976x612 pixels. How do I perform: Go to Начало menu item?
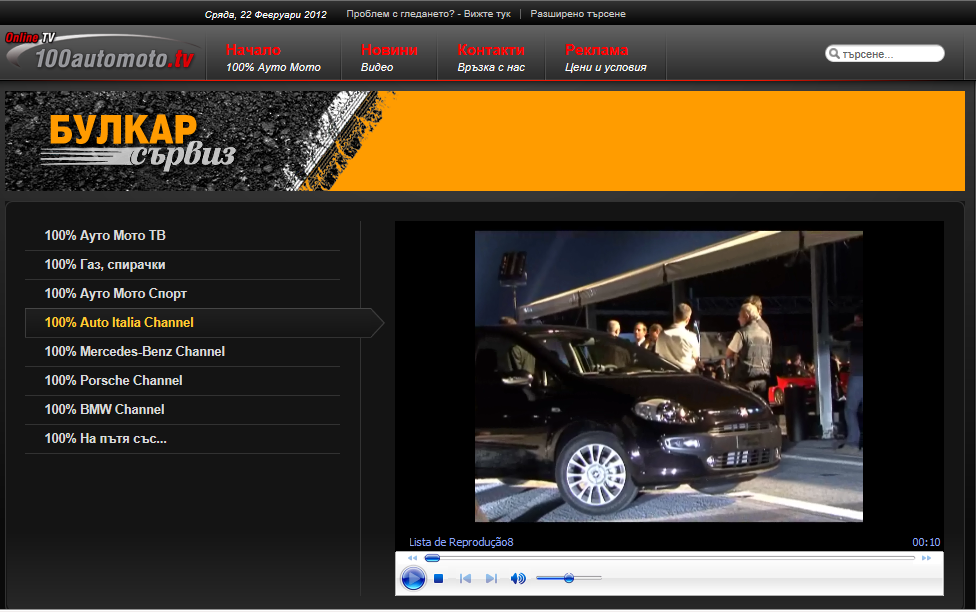tap(273, 57)
